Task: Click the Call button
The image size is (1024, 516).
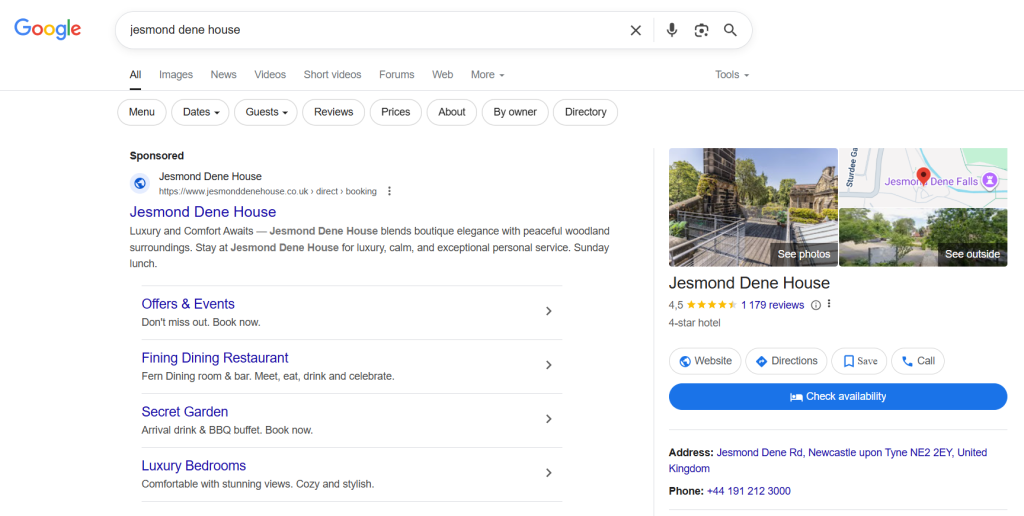Action: click(918, 361)
